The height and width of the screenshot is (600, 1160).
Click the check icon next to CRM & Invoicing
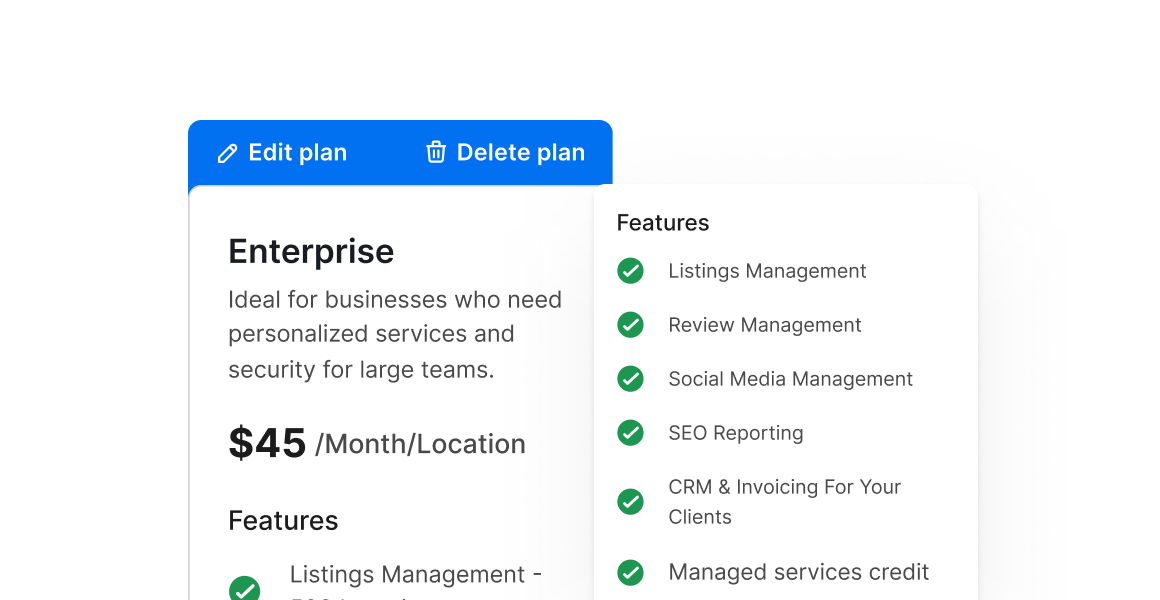[x=630, y=502]
